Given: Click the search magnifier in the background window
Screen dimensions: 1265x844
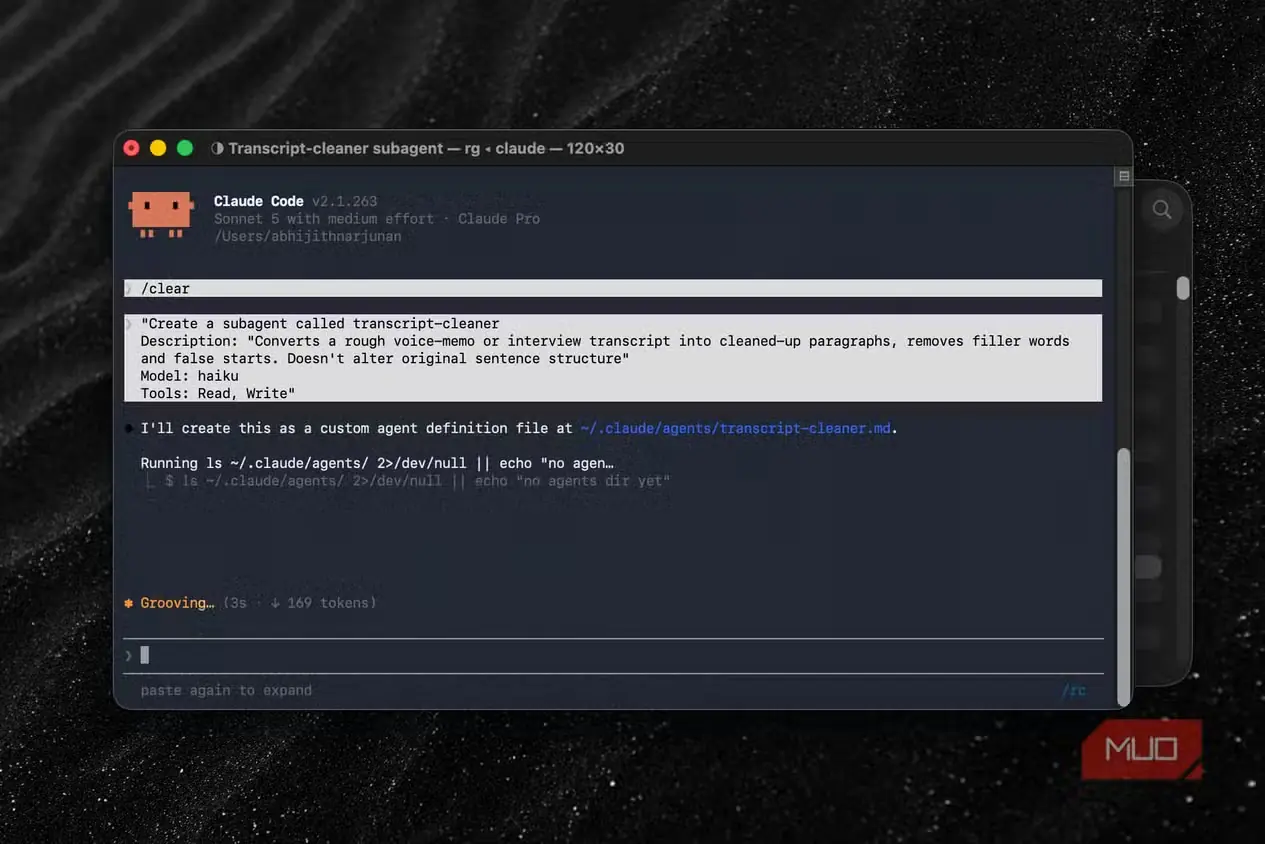Looking at the screenshot, I should [1162, 209].
